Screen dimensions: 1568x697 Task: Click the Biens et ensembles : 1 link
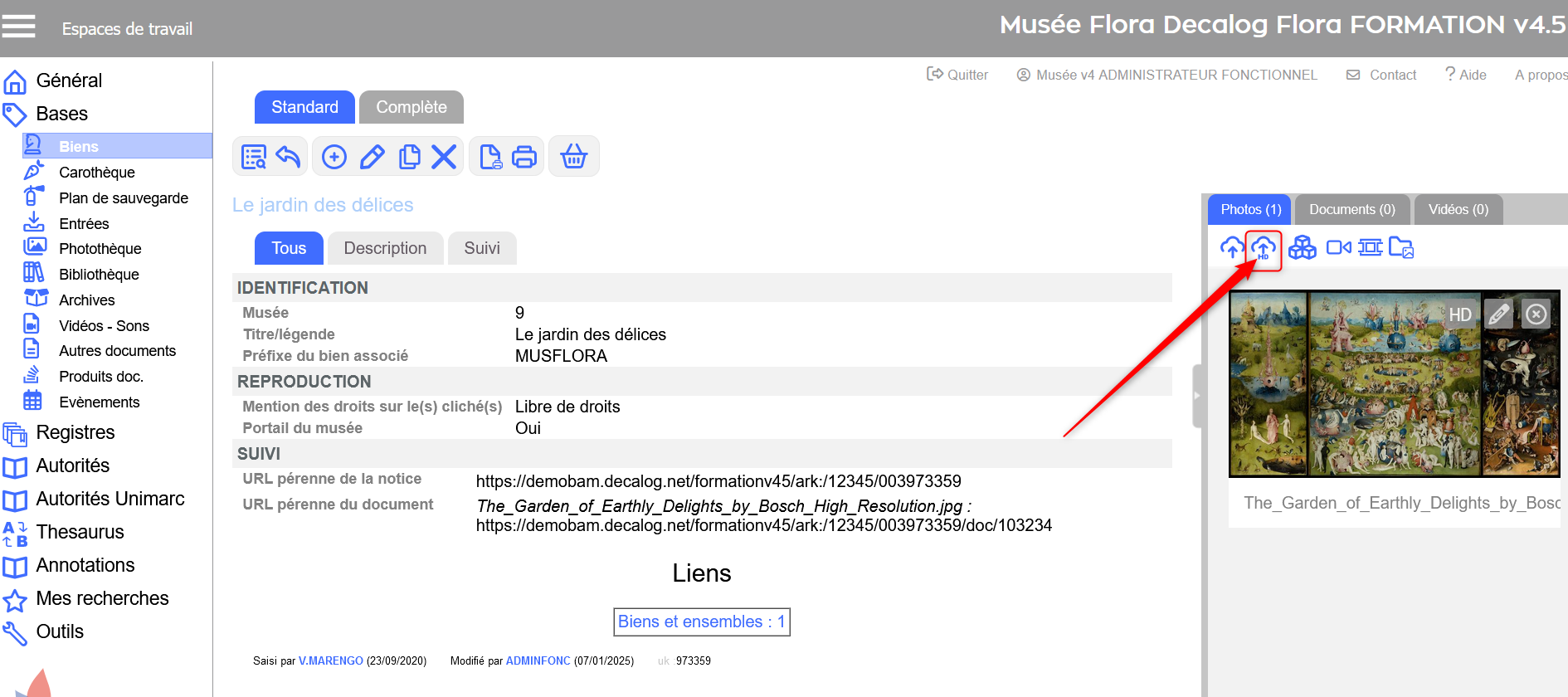click(701, 621)
